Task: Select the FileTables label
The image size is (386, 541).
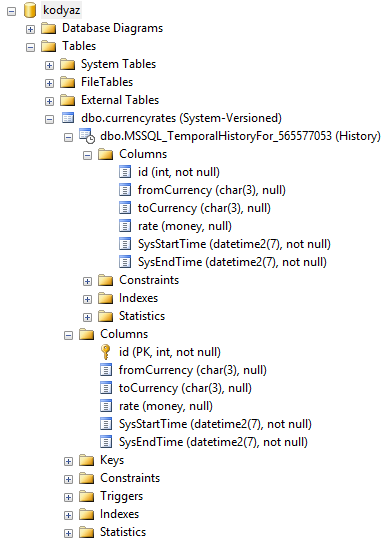Action: tap(107, 82)
